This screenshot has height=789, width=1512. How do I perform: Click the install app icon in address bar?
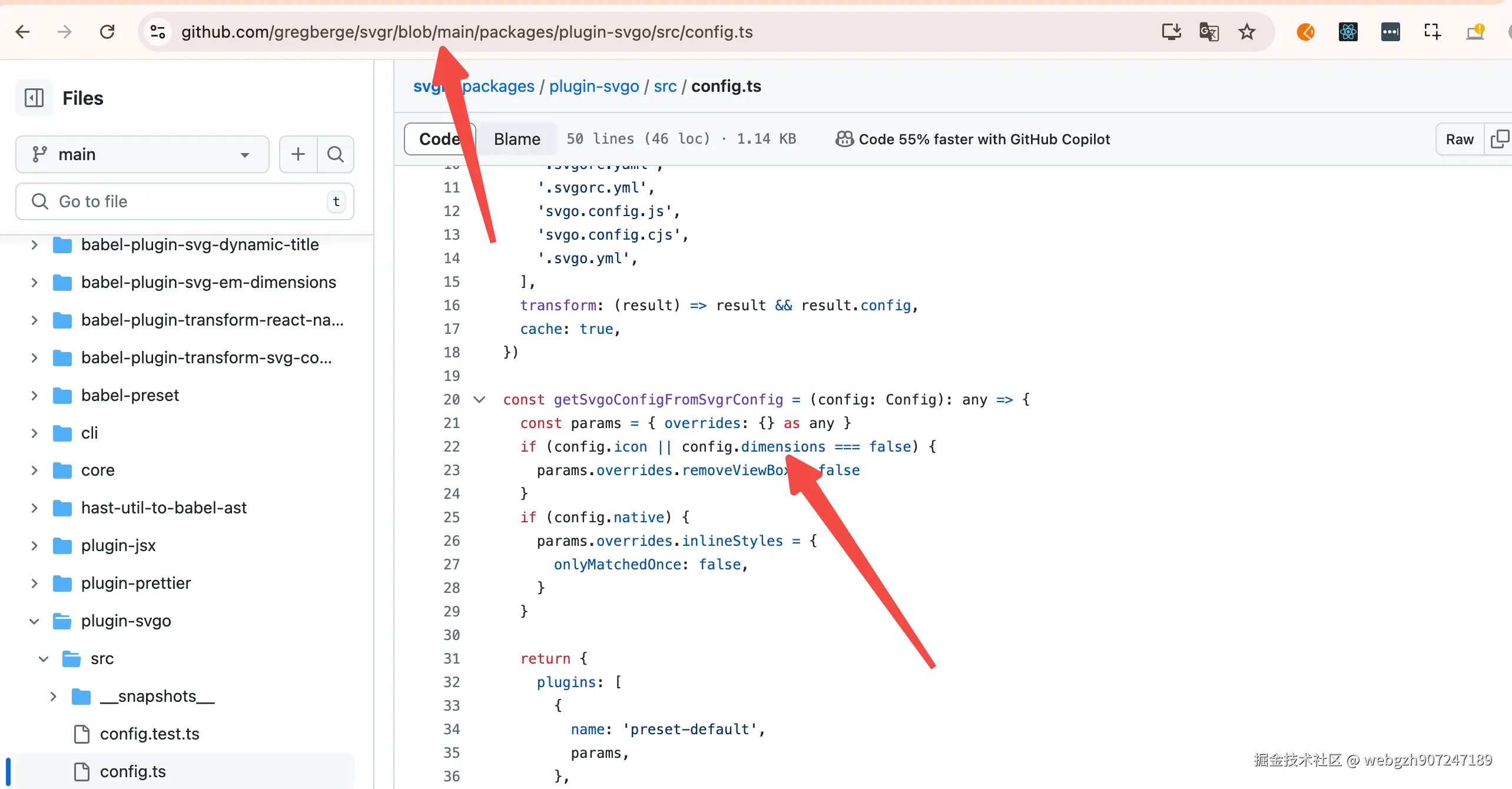pyautogui.click(x=1171, y=32)
